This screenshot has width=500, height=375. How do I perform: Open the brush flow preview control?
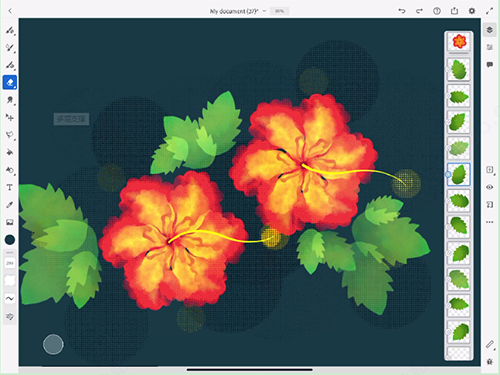[x=10, y=281]
